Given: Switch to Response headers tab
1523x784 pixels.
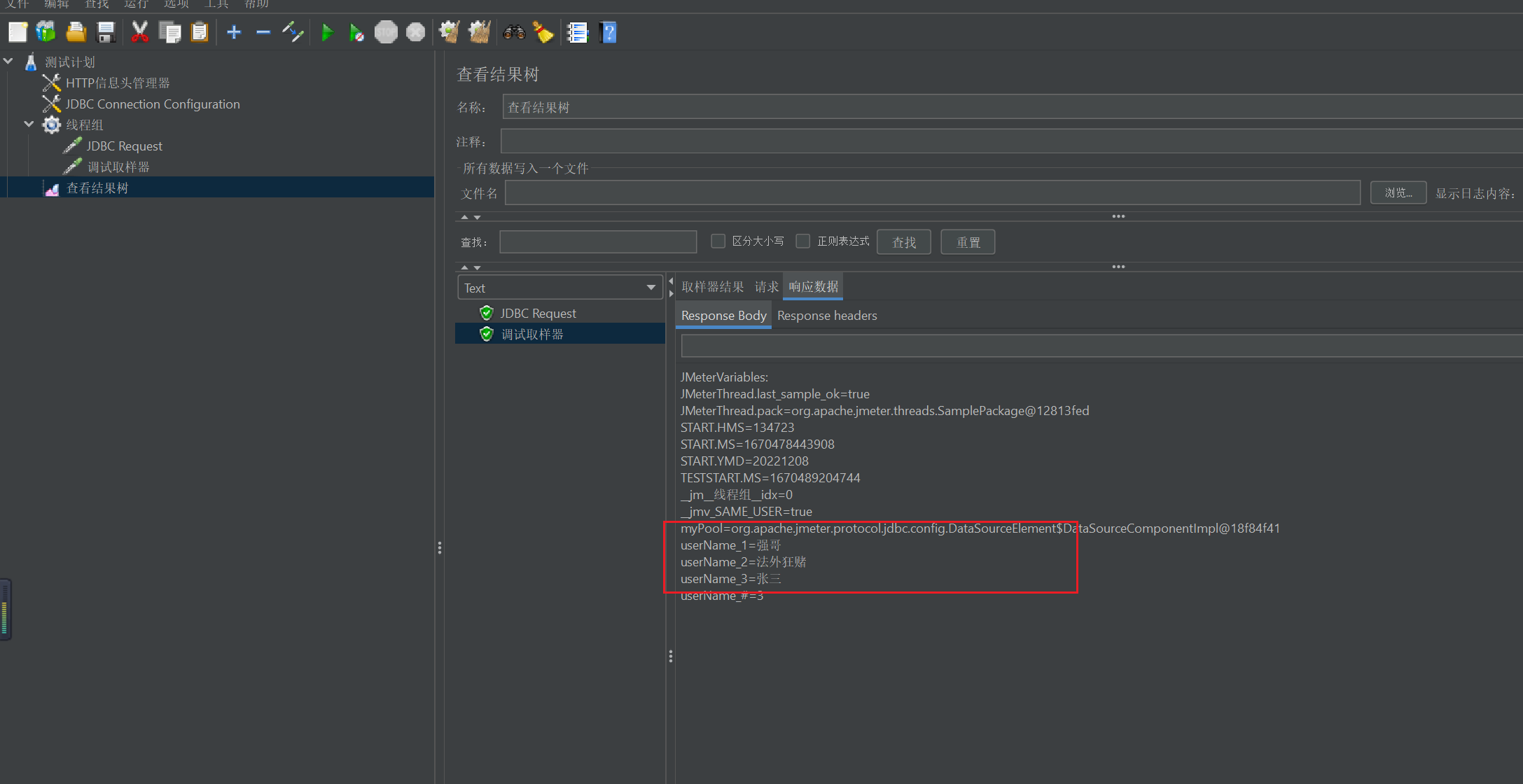Looking at the screenshot, I should (827, 316).
